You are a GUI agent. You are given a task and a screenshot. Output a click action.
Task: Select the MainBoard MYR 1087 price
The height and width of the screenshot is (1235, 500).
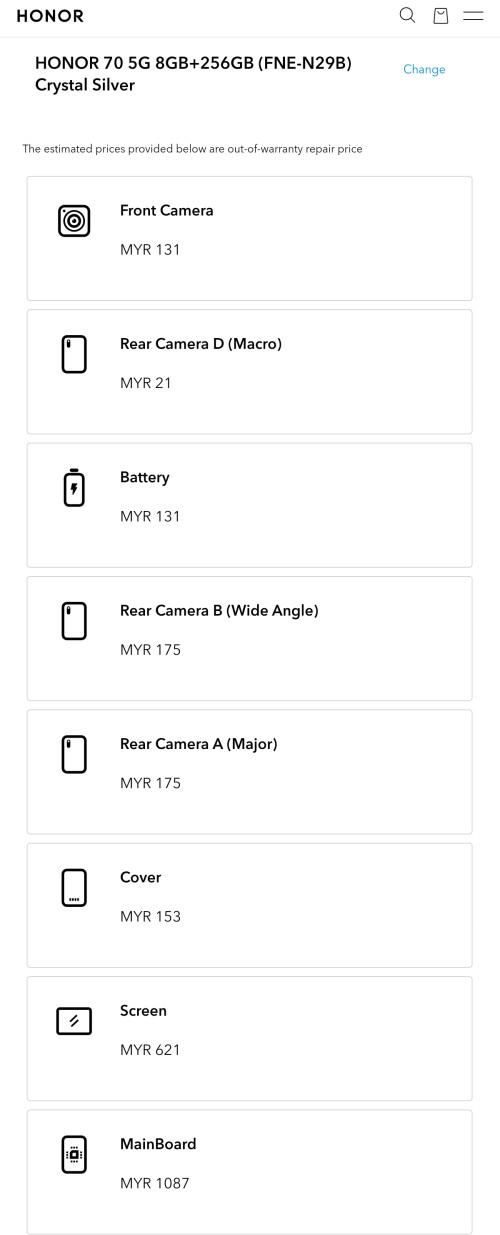[154, 1183]
